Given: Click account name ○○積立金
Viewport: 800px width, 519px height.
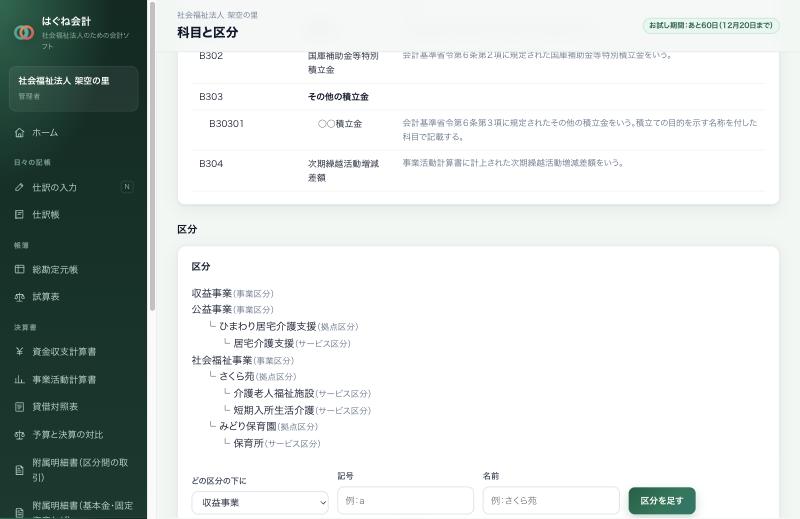Looking at the screenshot, I should 340,123.
